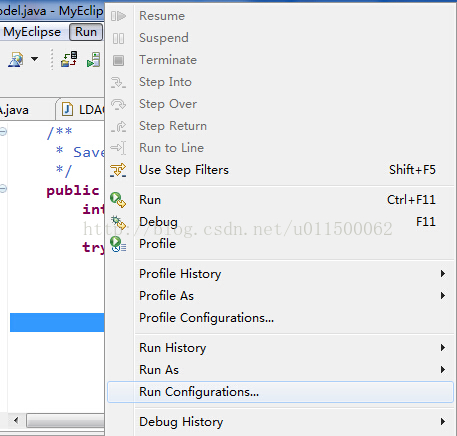This screenshot has width=457, height=436.
Task: Click the green Run icon in menu
Action: pos(118,200)
